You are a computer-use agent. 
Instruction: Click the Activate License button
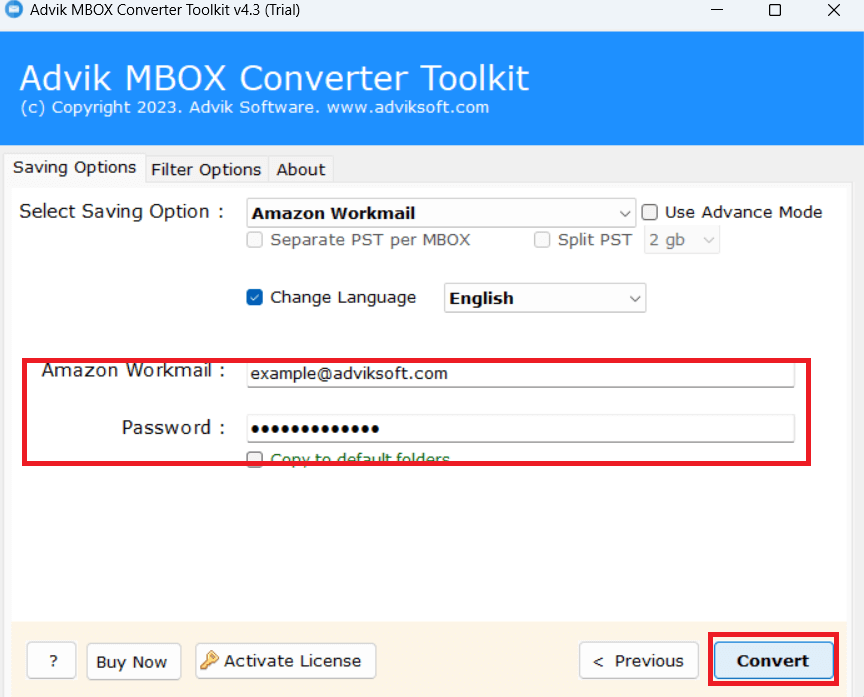pyautogui.click(x=285, y=660)
